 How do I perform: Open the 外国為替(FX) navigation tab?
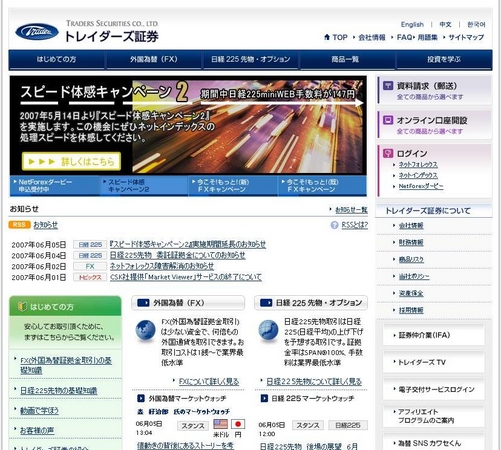tap(154, 59)
